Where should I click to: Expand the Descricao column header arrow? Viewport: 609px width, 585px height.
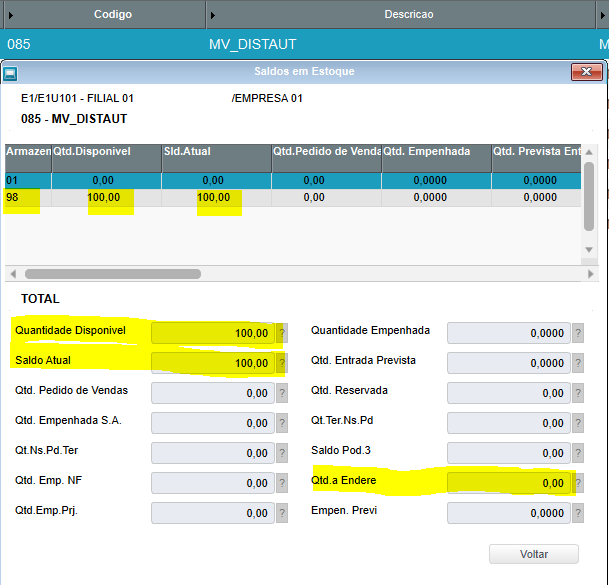[212, 16]
